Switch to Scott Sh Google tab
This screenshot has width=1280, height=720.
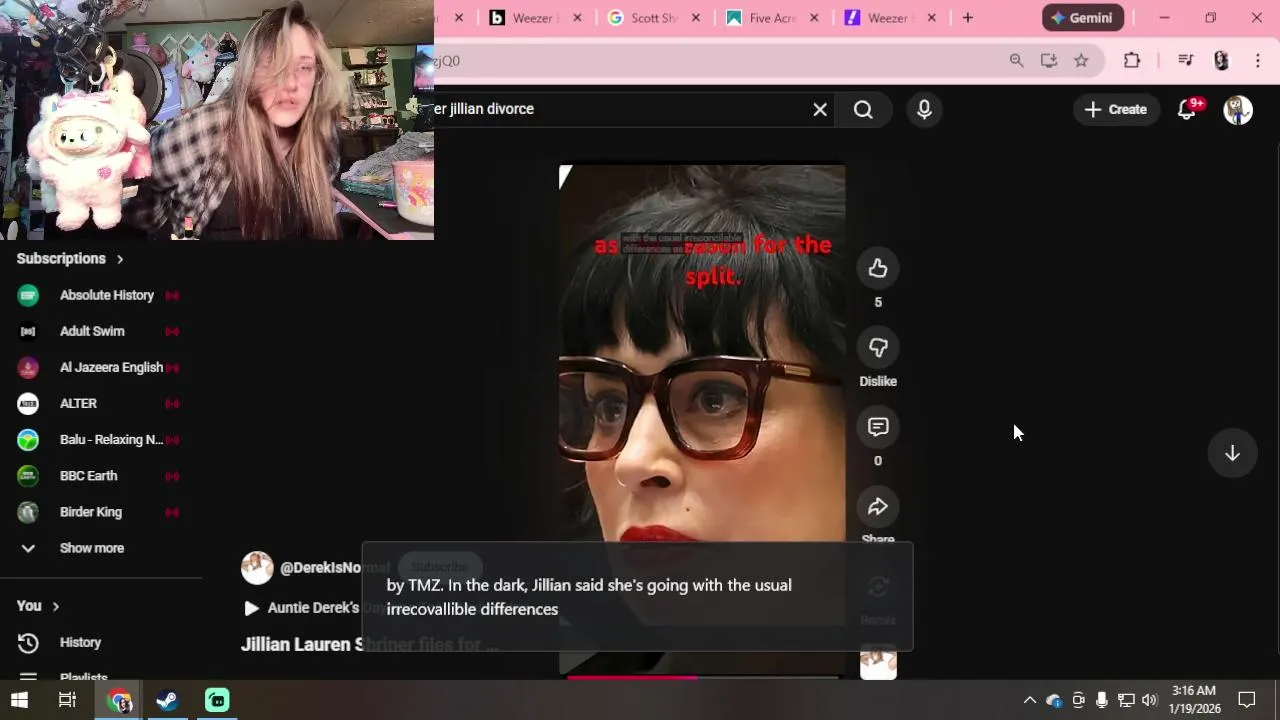653,18
